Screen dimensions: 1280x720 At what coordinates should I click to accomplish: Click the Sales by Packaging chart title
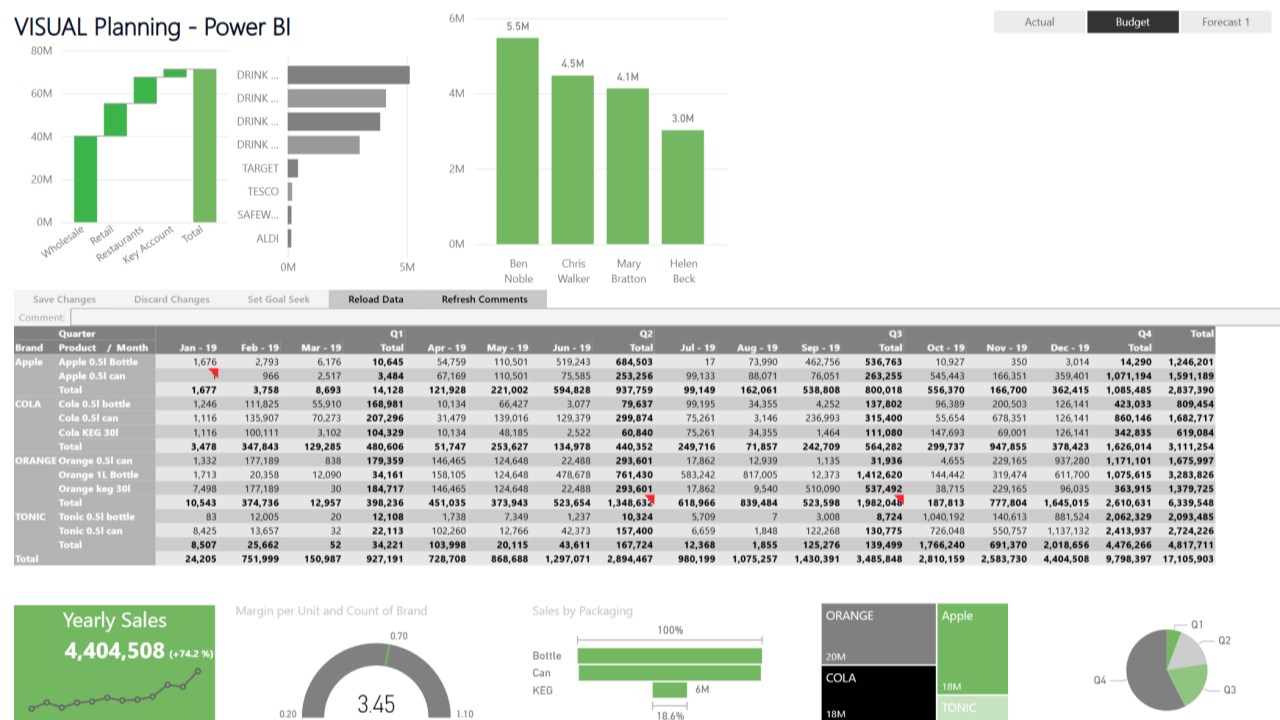click(x=582, y=610)
